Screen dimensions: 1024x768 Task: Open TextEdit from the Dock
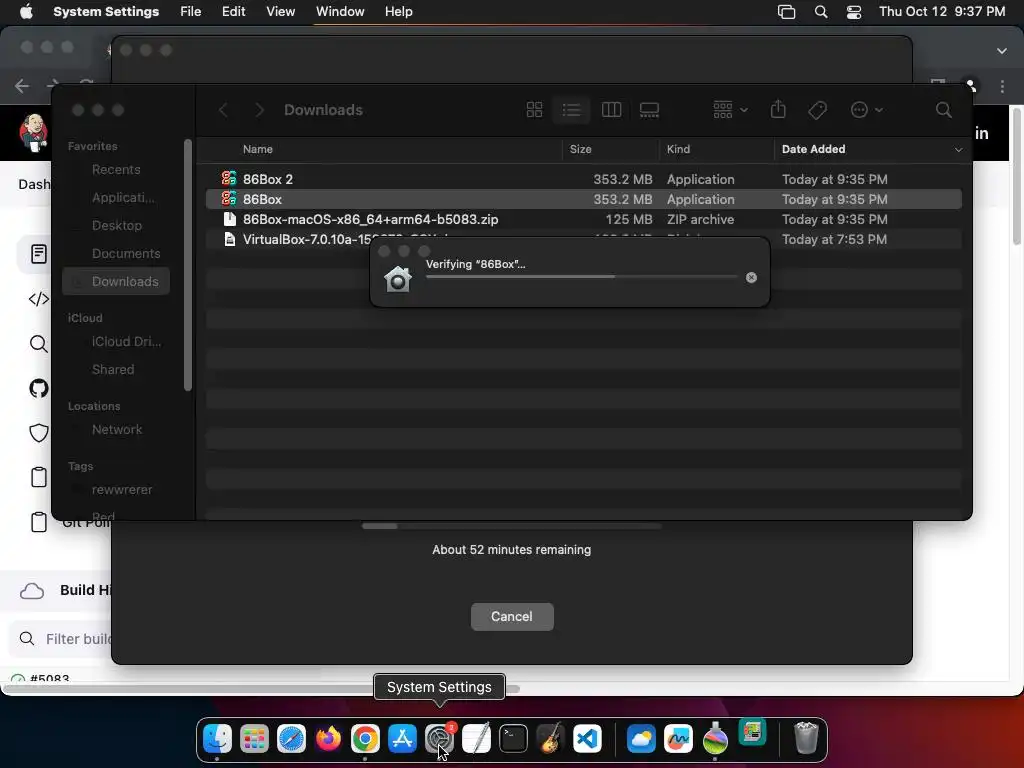point(477,739)
